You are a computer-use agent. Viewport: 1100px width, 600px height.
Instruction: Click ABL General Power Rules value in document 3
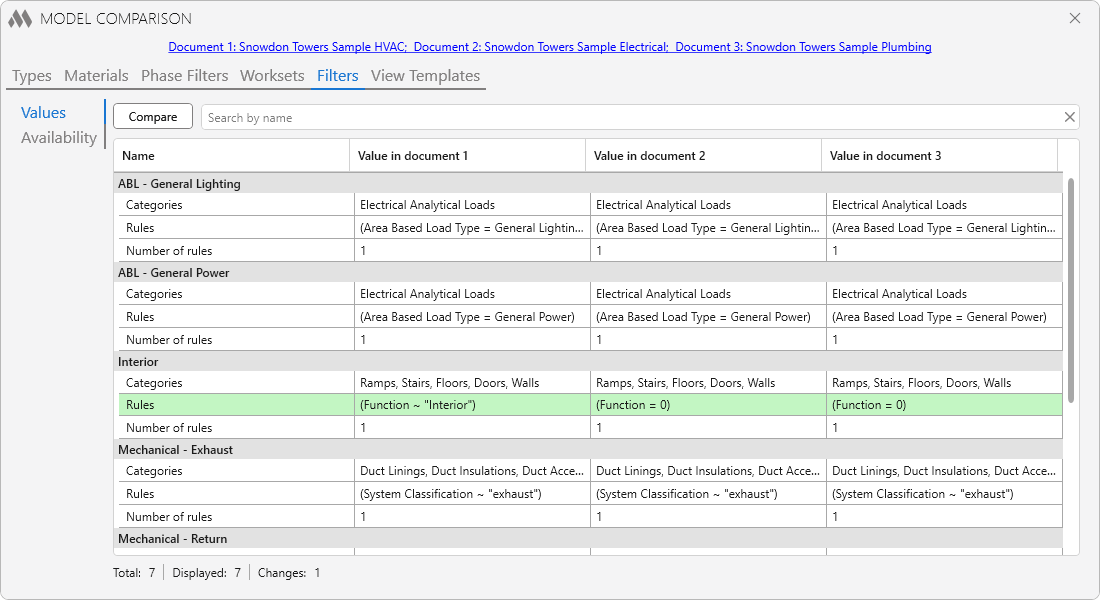944,317
